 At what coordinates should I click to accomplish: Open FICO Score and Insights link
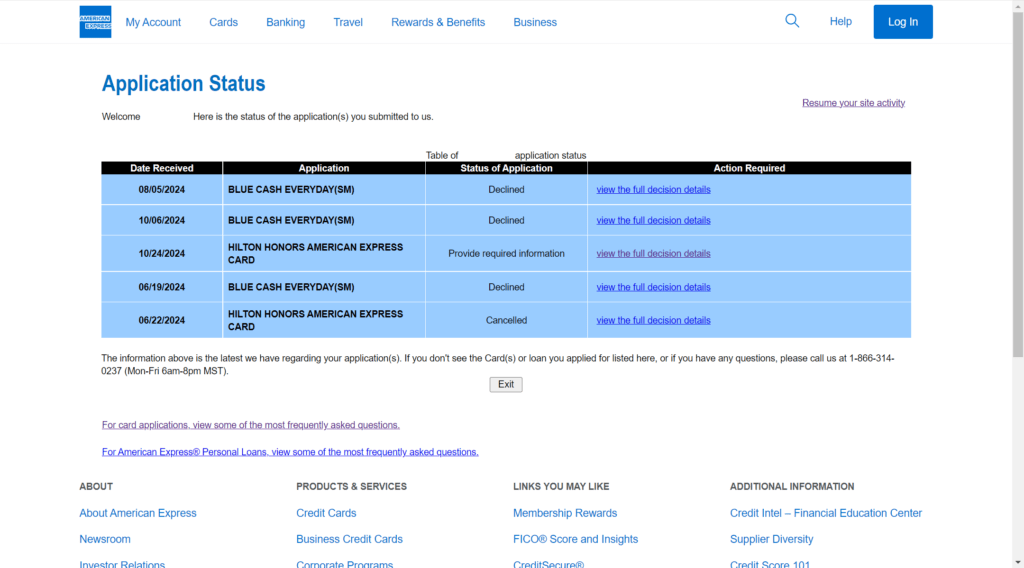tap(575, 539)
